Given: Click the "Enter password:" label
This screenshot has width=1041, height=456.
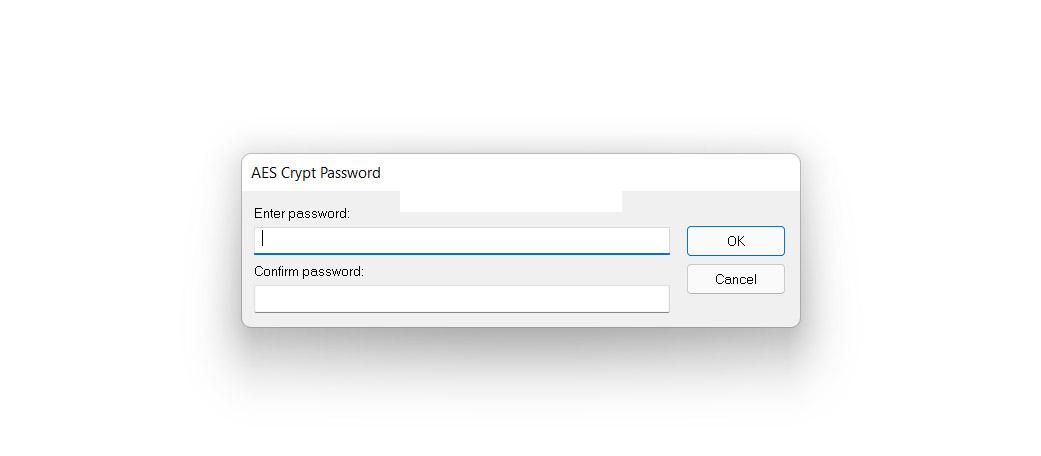Looking at the screenshot, I should coord(302,213).
